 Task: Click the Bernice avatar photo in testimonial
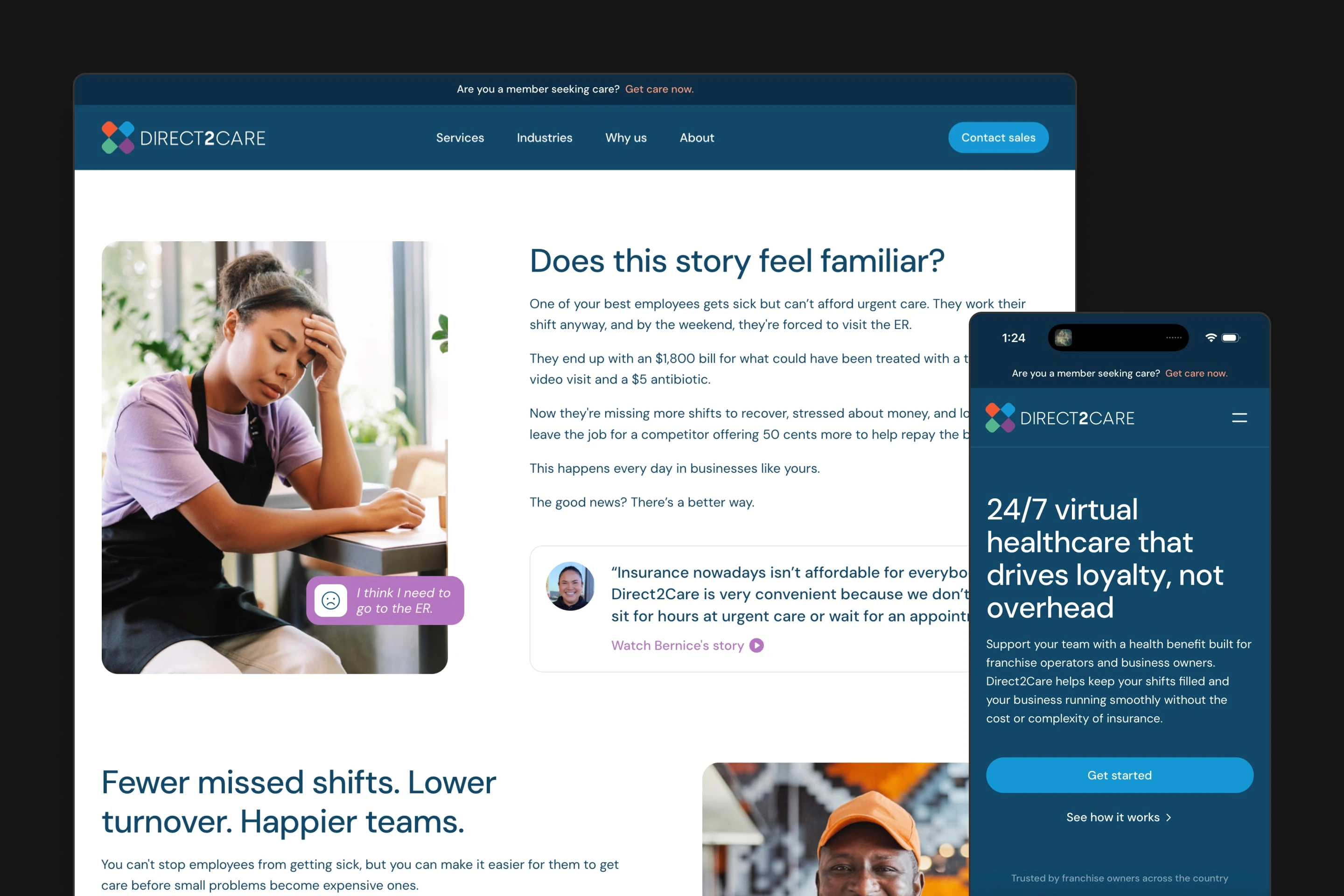click(x=570, y=586)
